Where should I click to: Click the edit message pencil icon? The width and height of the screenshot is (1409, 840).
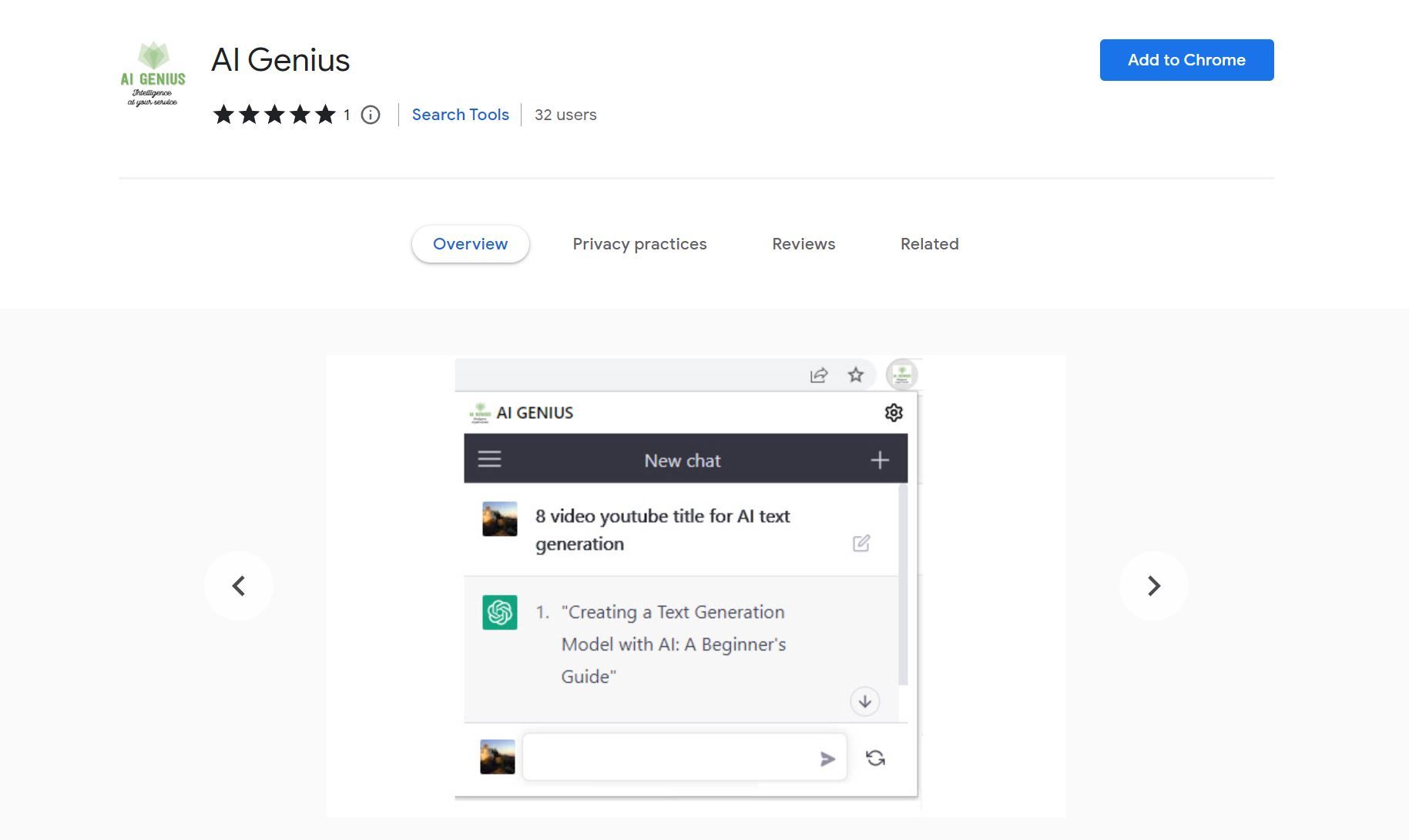860,544
